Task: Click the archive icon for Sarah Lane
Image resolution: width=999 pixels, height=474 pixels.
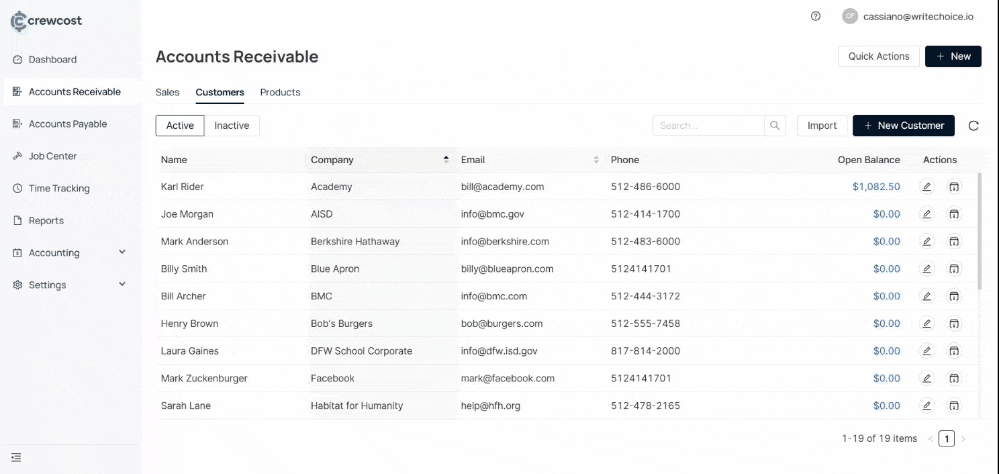Action: 953,406
